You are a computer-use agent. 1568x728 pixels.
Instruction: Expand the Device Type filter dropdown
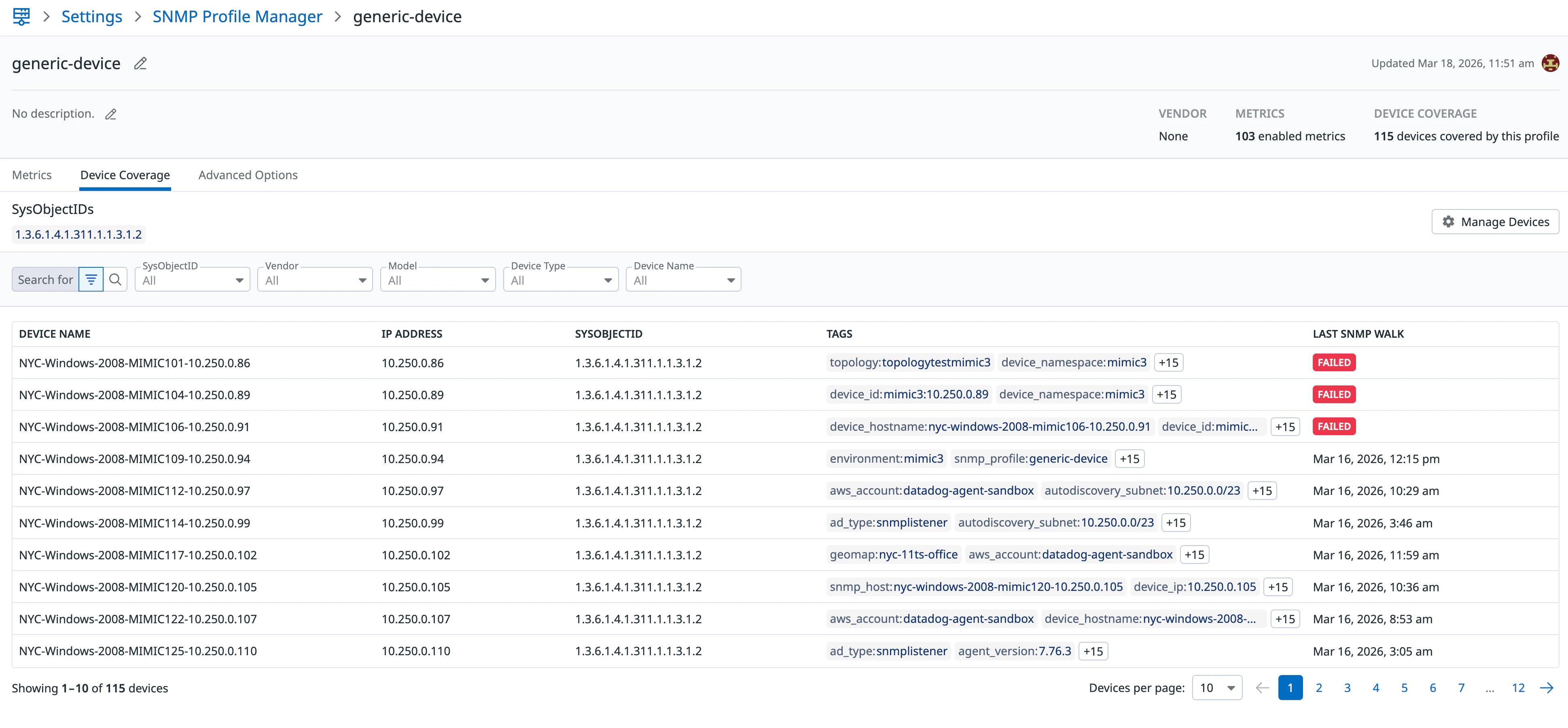(561, 280)
